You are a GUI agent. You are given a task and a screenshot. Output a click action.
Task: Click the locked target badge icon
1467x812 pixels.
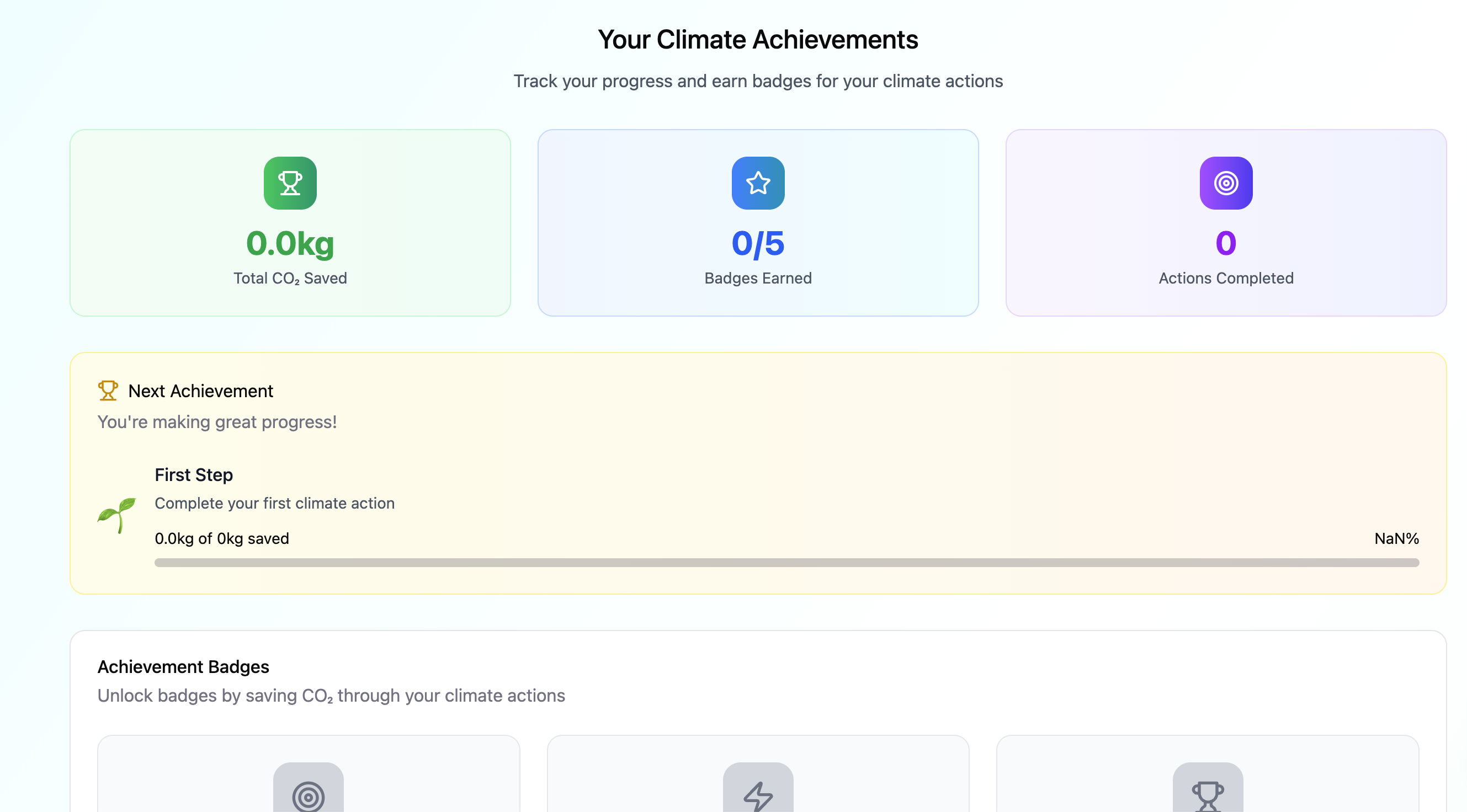[x=309, y=794]
